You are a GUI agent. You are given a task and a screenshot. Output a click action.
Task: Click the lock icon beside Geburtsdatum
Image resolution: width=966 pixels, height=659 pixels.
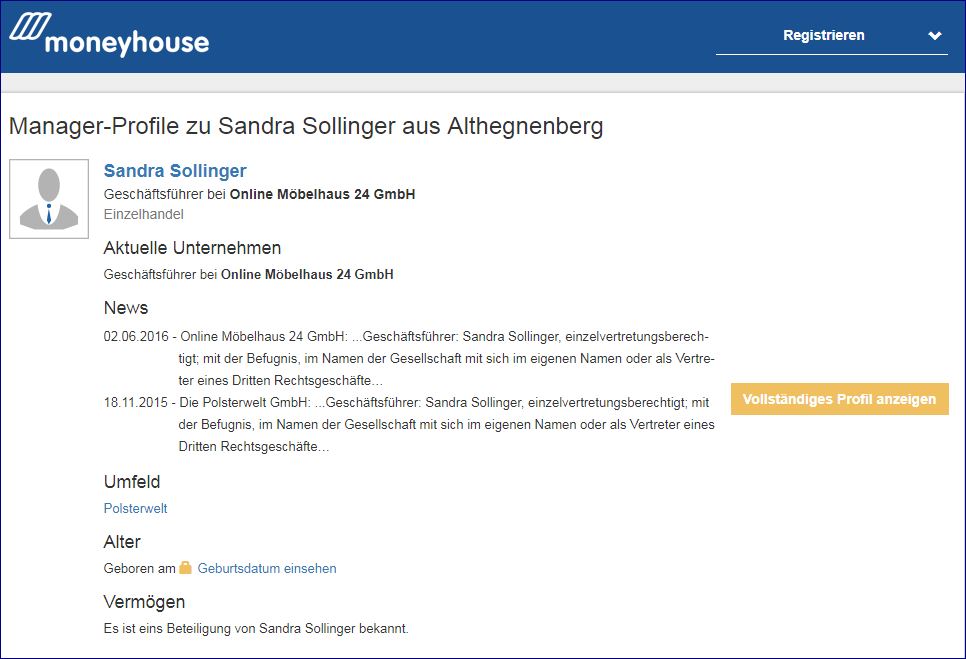tap(185, 568)
